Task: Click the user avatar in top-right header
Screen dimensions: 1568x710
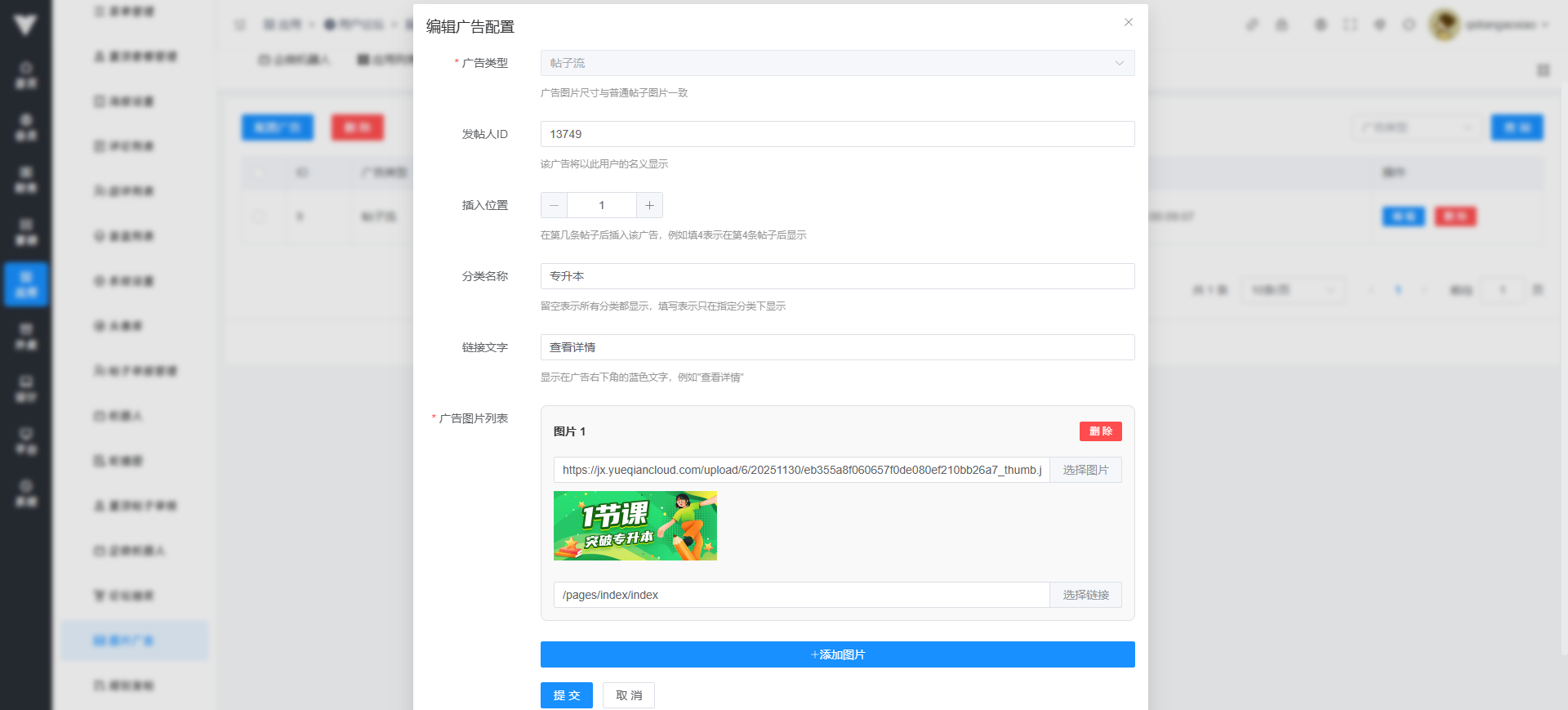Action: coord(1444,25)
